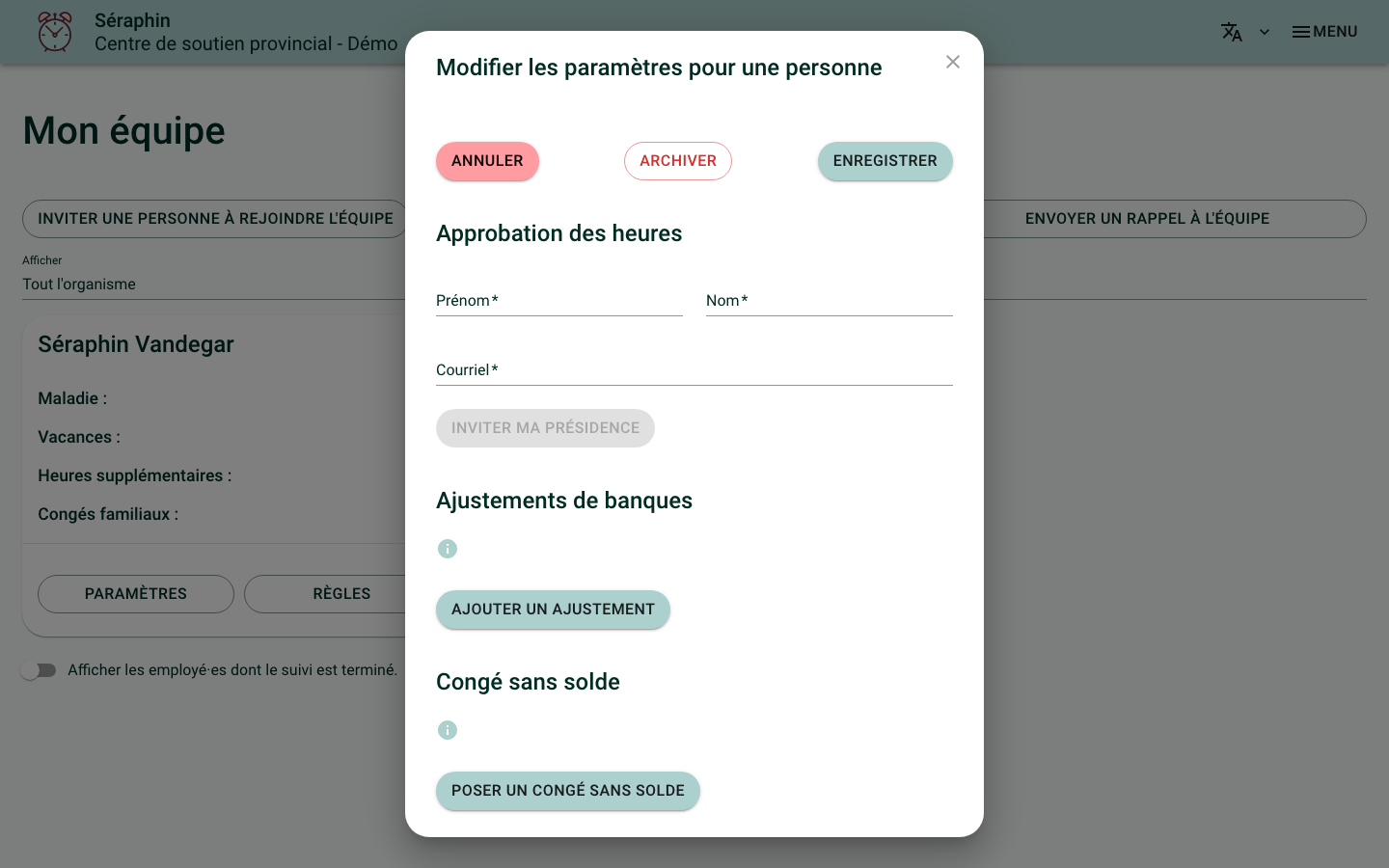Click Poser un congé sans solde
Image resolution: width=1389 pixels, height=868 pixels.
tap(568, 791)
